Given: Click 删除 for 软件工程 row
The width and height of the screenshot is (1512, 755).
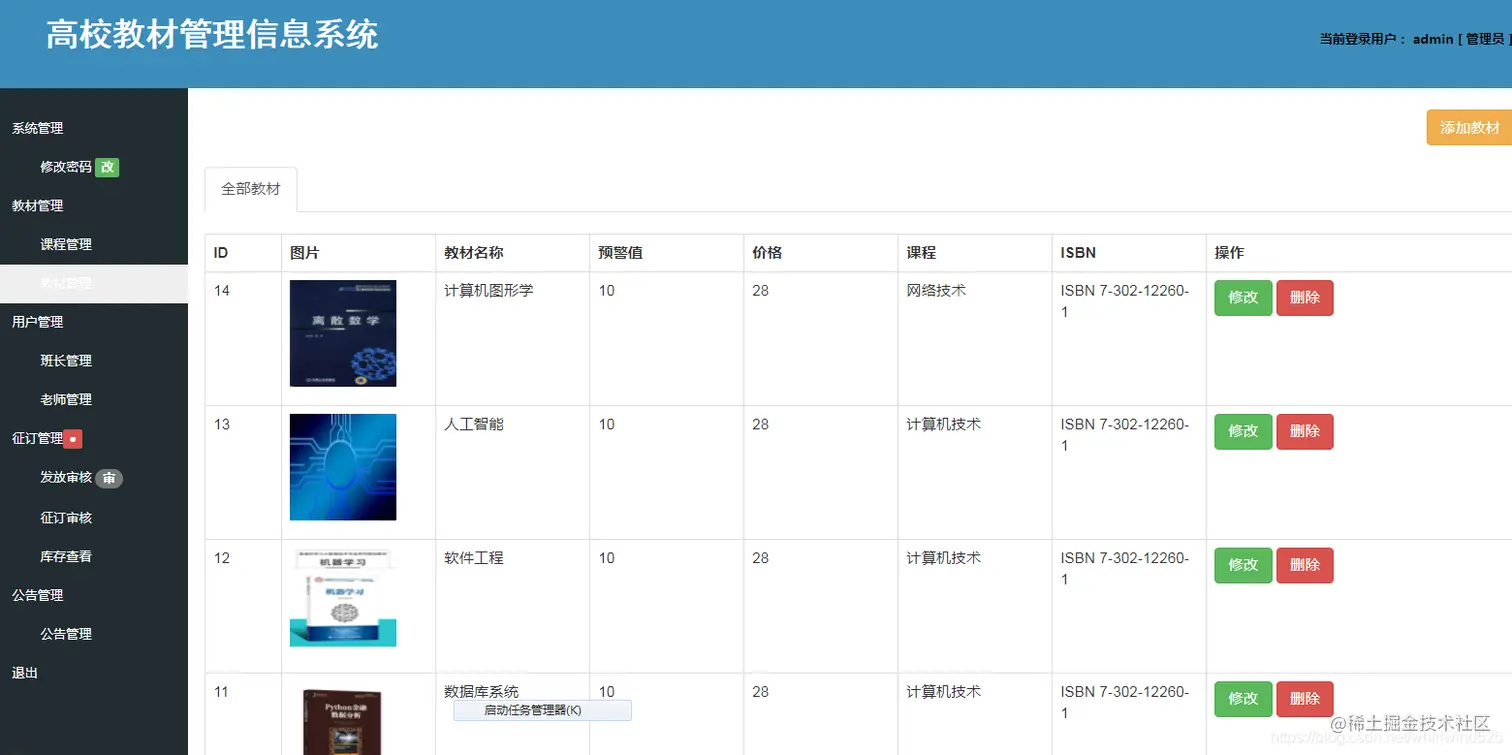Looking at the screenshot, I should pos(1305,565).
